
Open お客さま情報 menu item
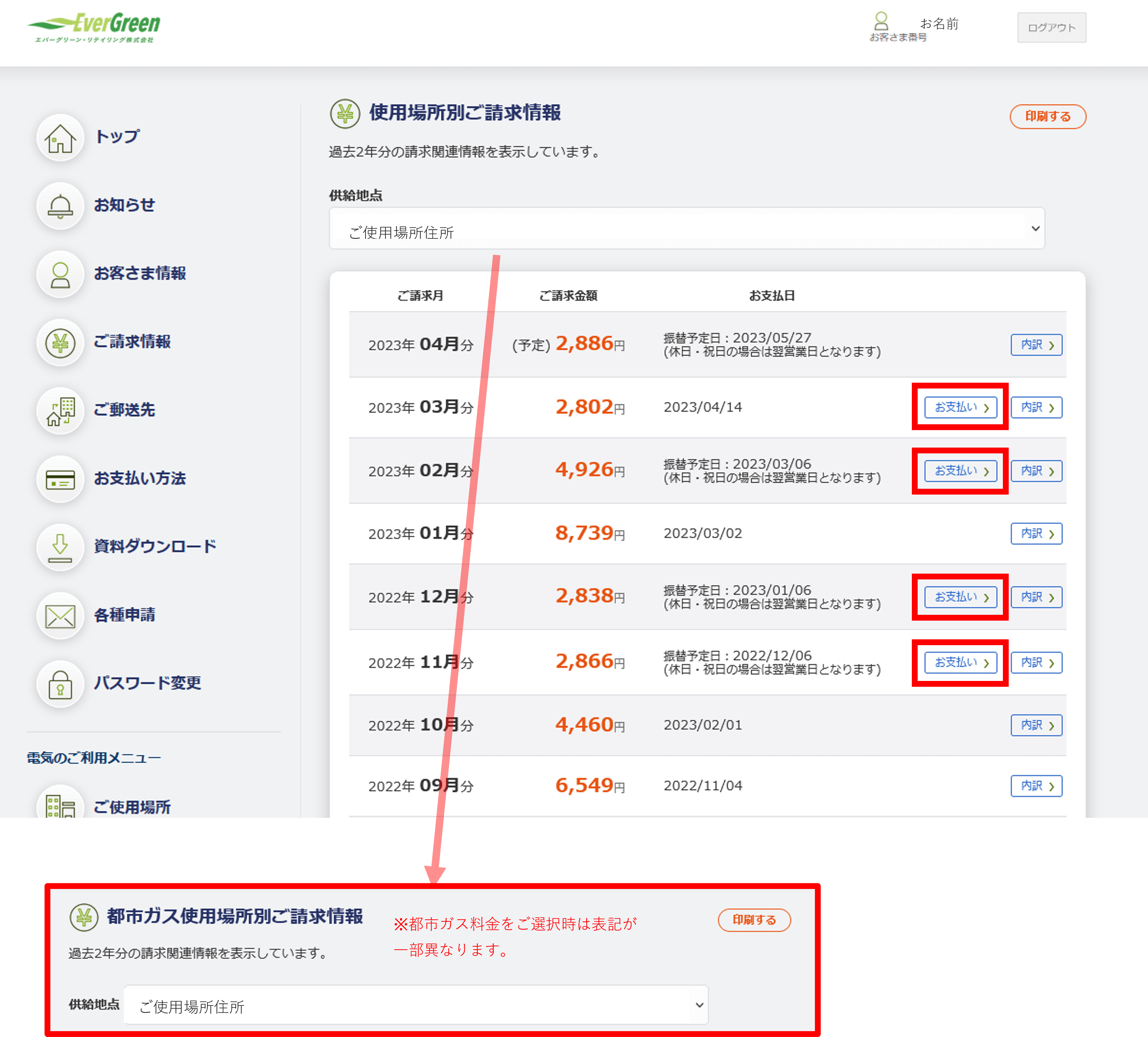click(x=140, y=273)
